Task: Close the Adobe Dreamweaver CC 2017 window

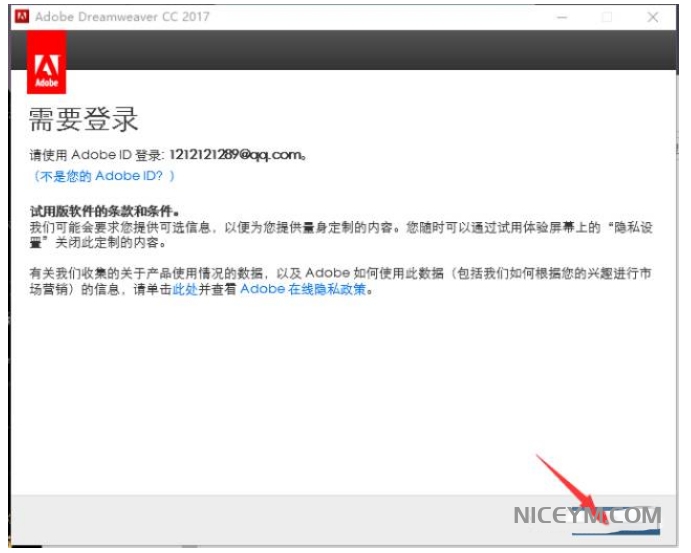Action: coord(653,17)
